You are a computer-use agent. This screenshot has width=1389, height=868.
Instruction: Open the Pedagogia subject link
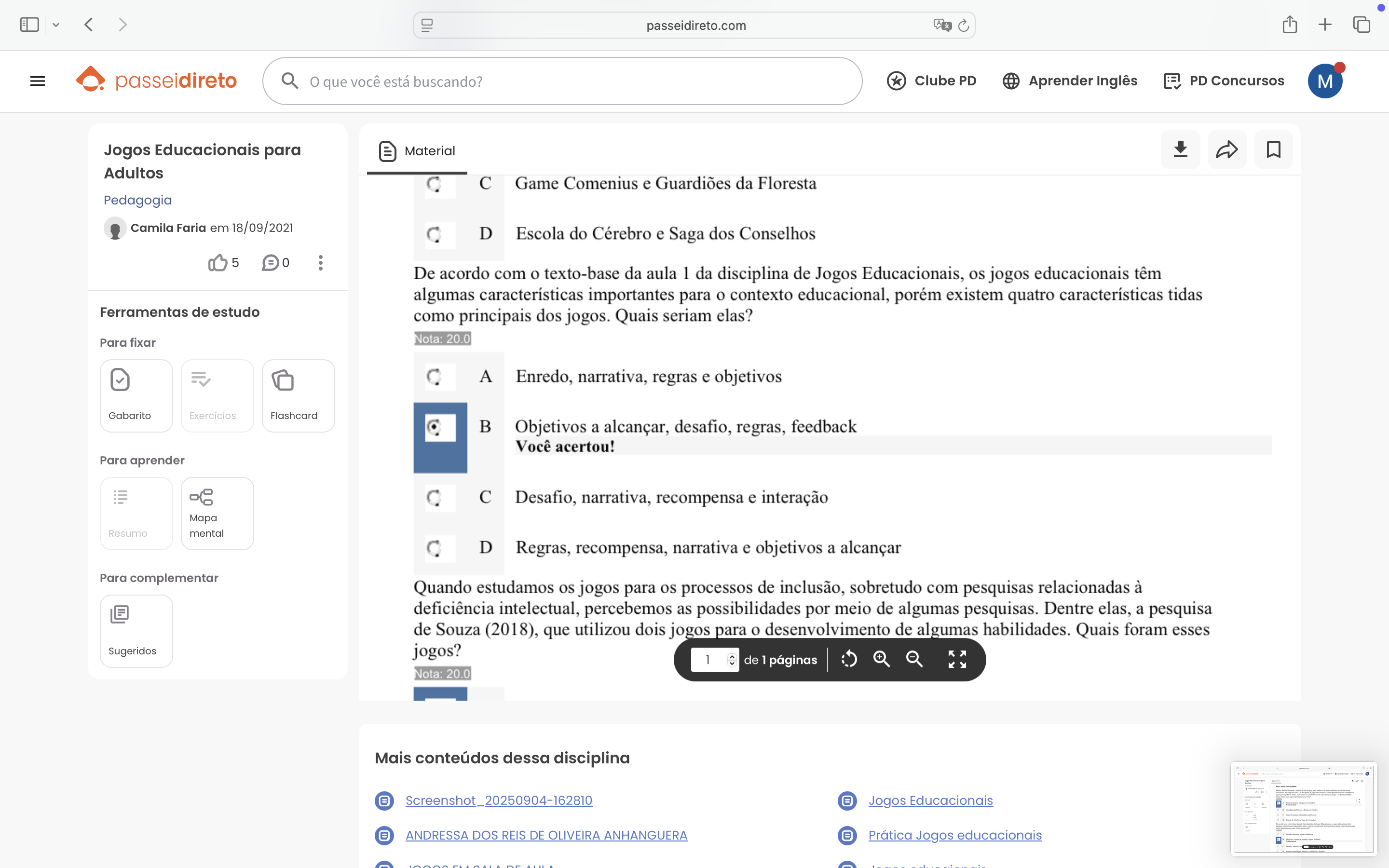tap(137, 200)
